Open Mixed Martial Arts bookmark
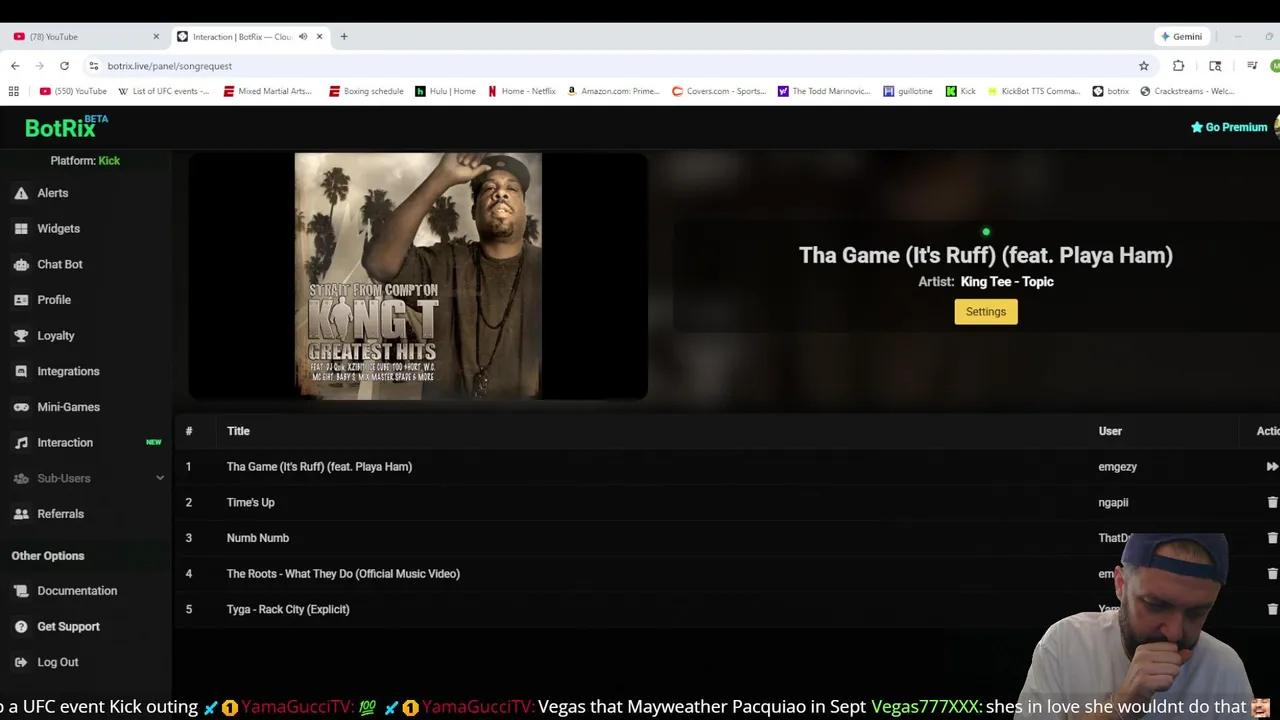This screenshot has width=1280, height=720. pos(268,91)
